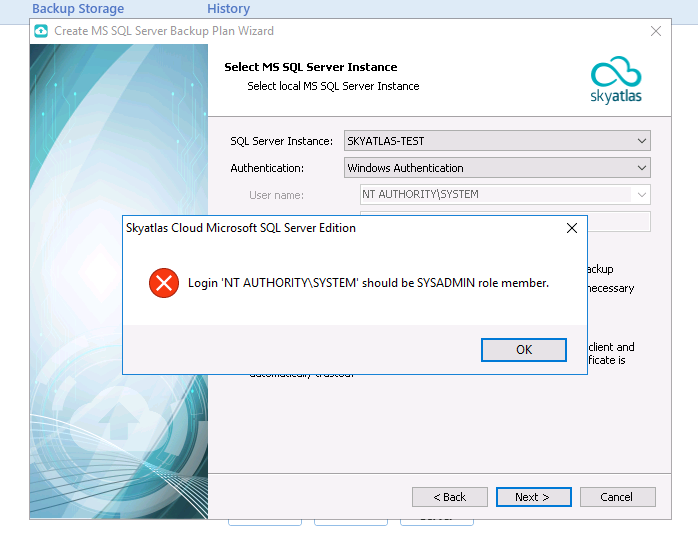The width and height of the screenshot is (698, 553).
Task: Click the password field below User name
Action: click(x=619, y=221)
